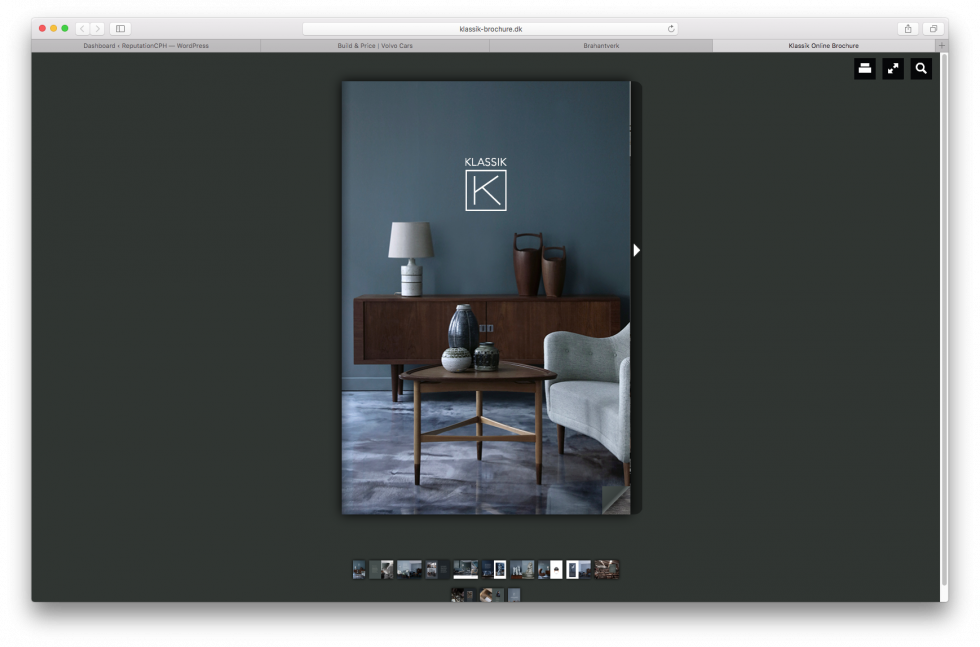Open the Safari share menu
The width and height of the screenshot is (980, 647).
[x=908, y=29]
